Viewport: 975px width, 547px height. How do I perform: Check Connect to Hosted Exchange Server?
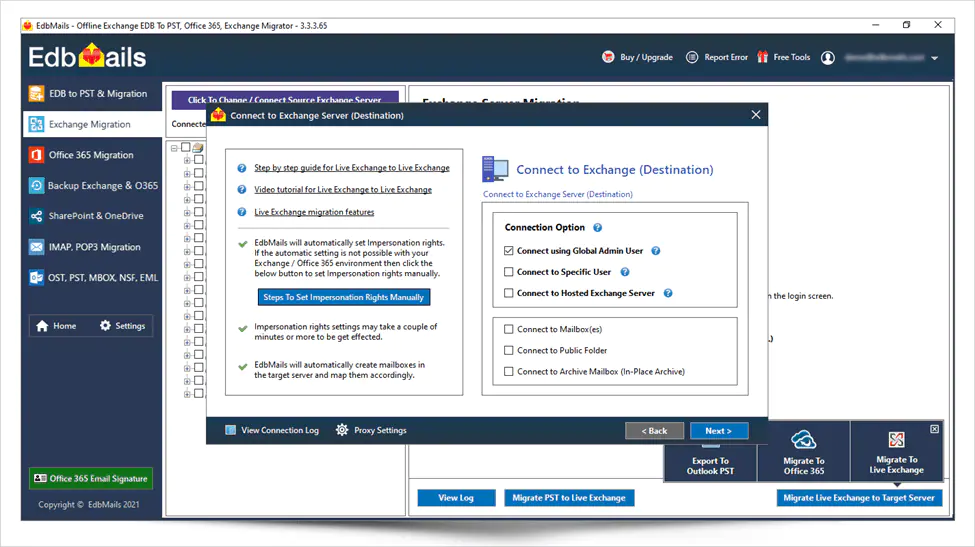tap(509, 293)
